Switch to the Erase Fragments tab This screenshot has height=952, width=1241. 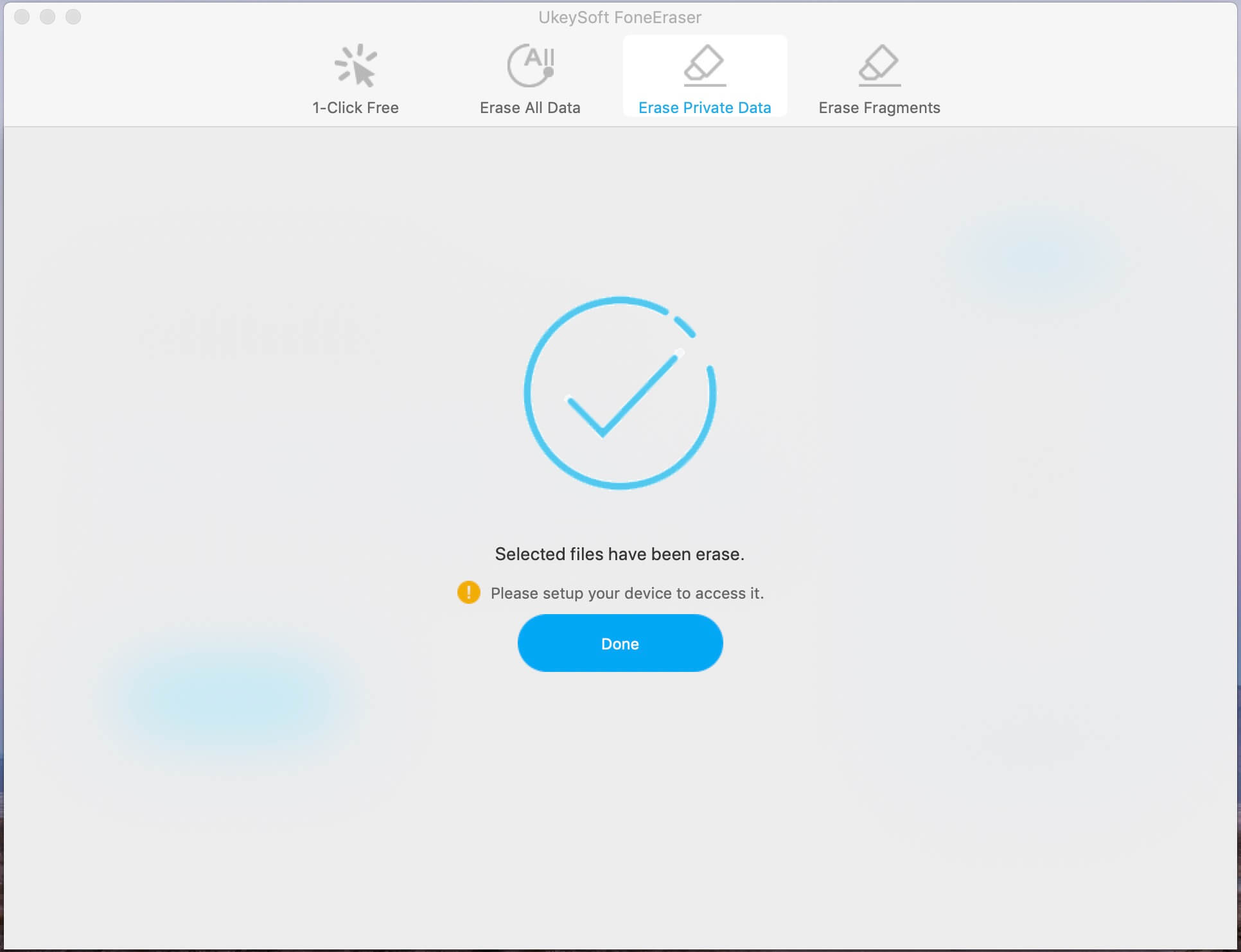point(879,80)
